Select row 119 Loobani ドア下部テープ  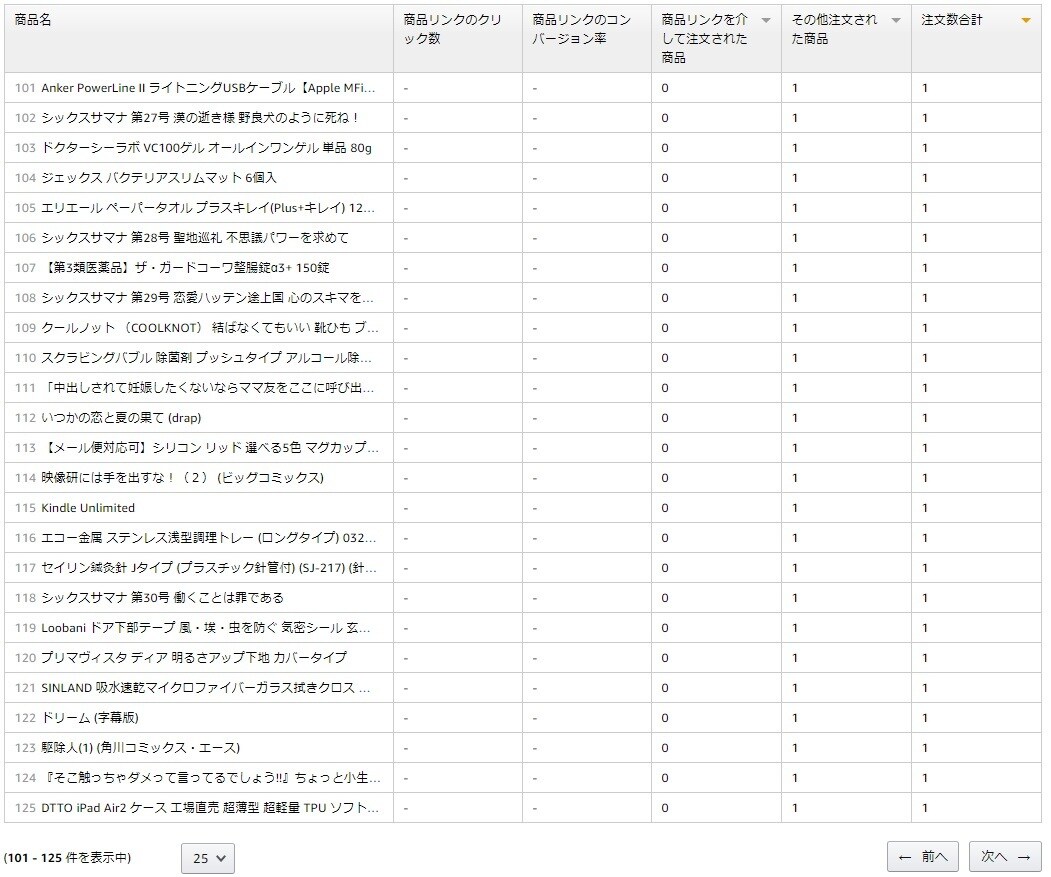[523, 628]
